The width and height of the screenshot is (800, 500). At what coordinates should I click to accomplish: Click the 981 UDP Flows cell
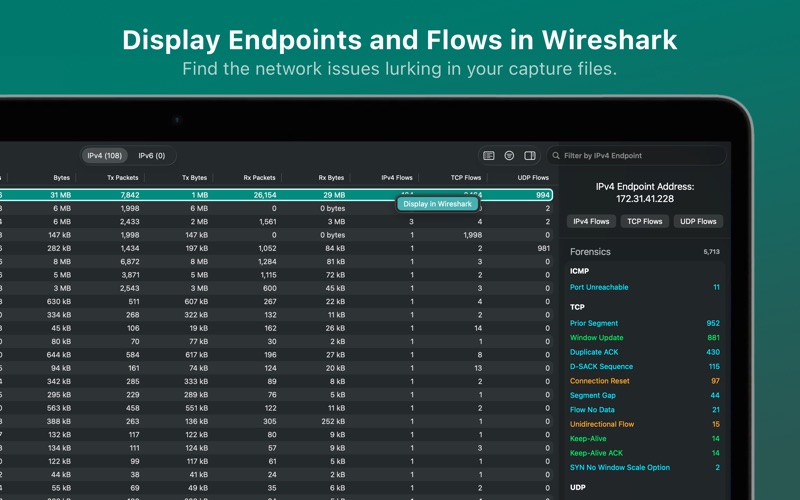click(544, 248)
